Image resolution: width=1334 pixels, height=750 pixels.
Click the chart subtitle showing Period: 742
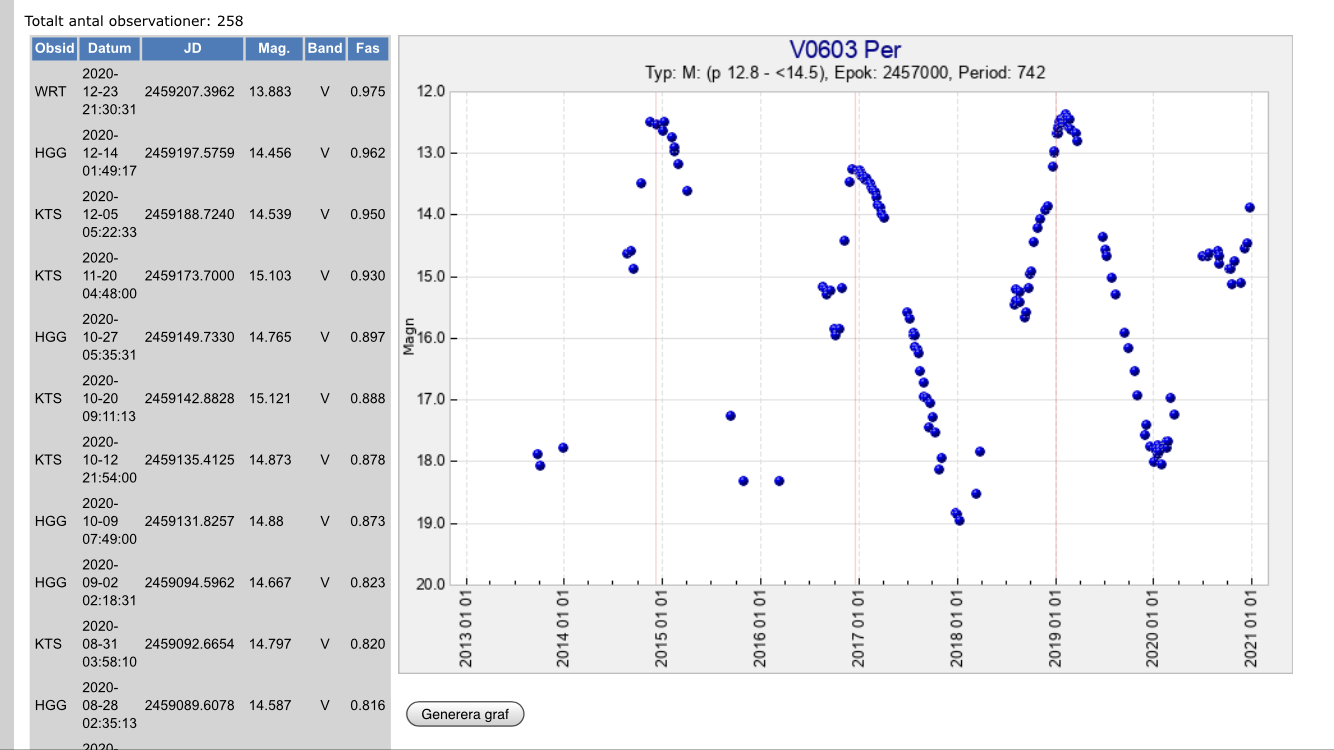coord(845,73)
